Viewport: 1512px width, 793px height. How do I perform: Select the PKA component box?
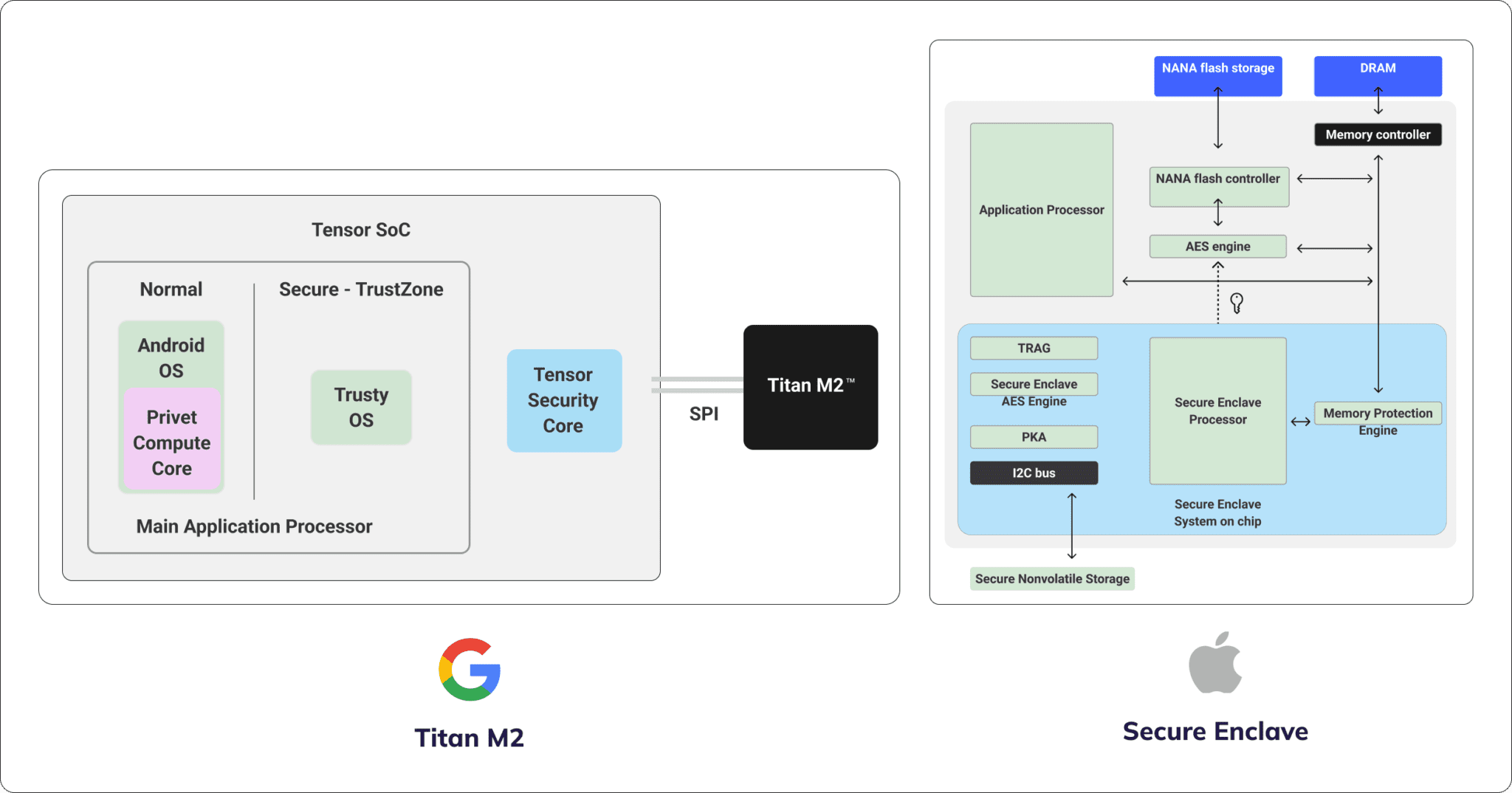click(1034, 437)
